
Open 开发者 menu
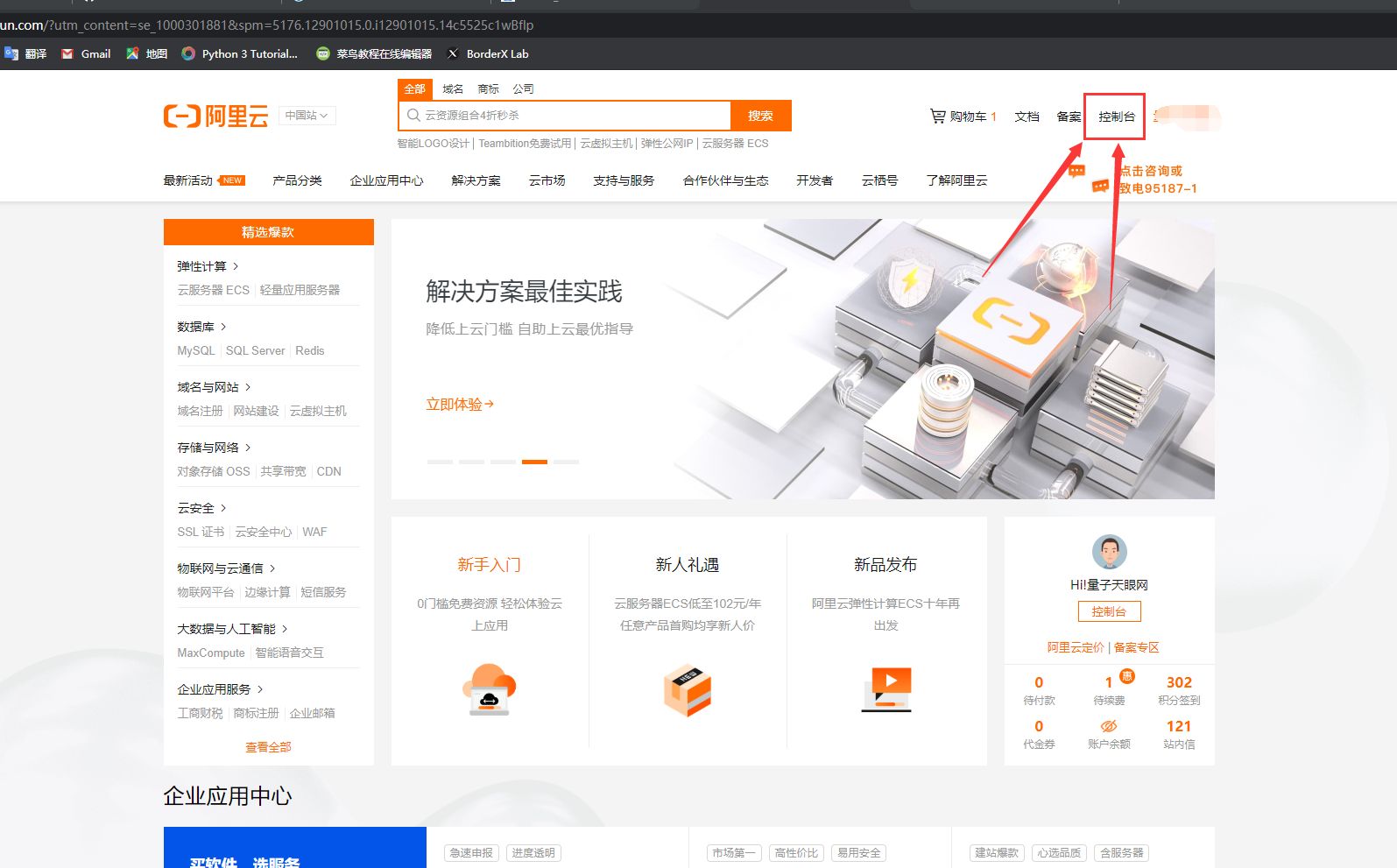point(815,180)
